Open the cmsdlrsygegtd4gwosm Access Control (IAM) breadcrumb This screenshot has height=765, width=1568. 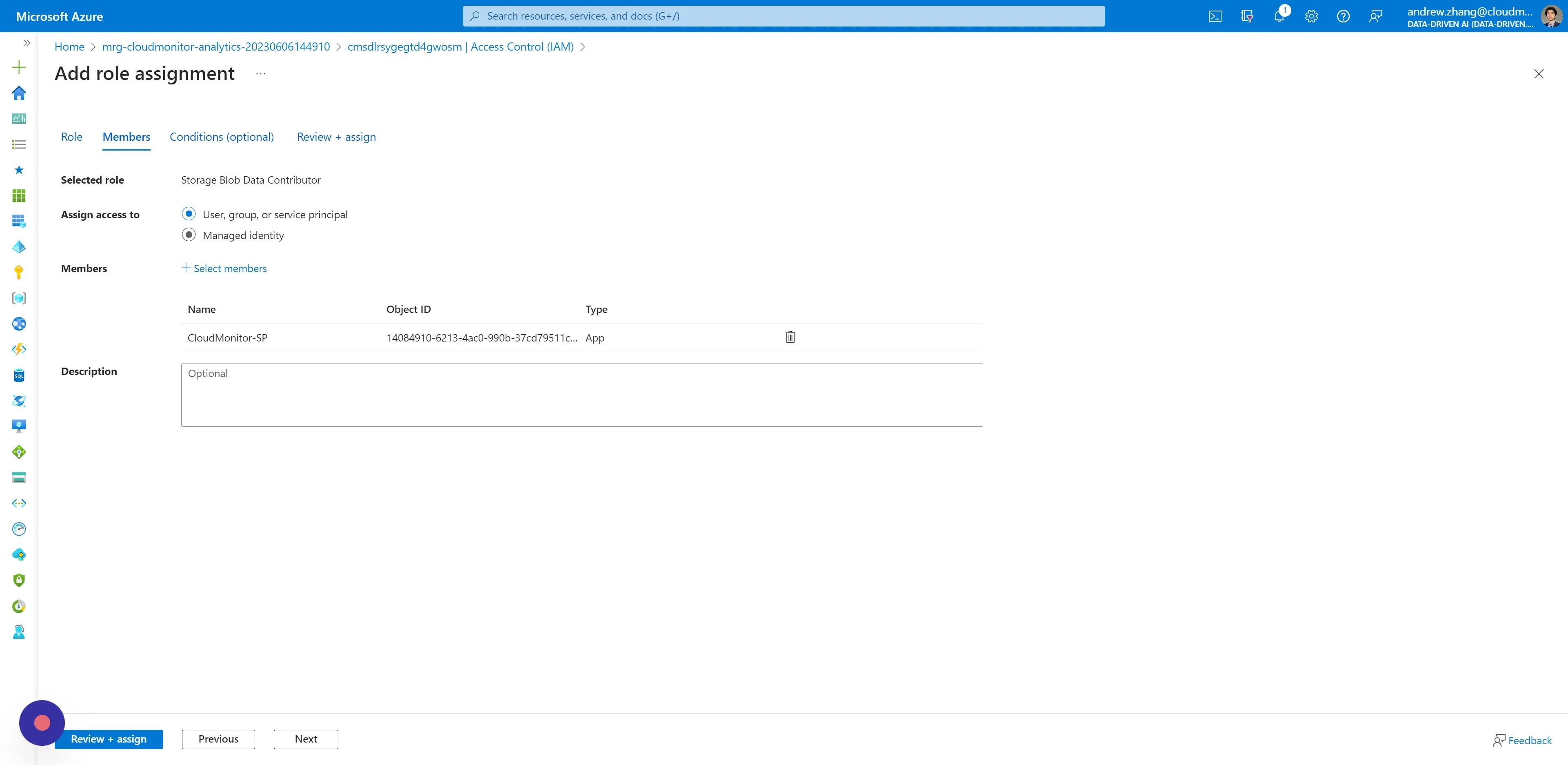click(x=460, y=47)
